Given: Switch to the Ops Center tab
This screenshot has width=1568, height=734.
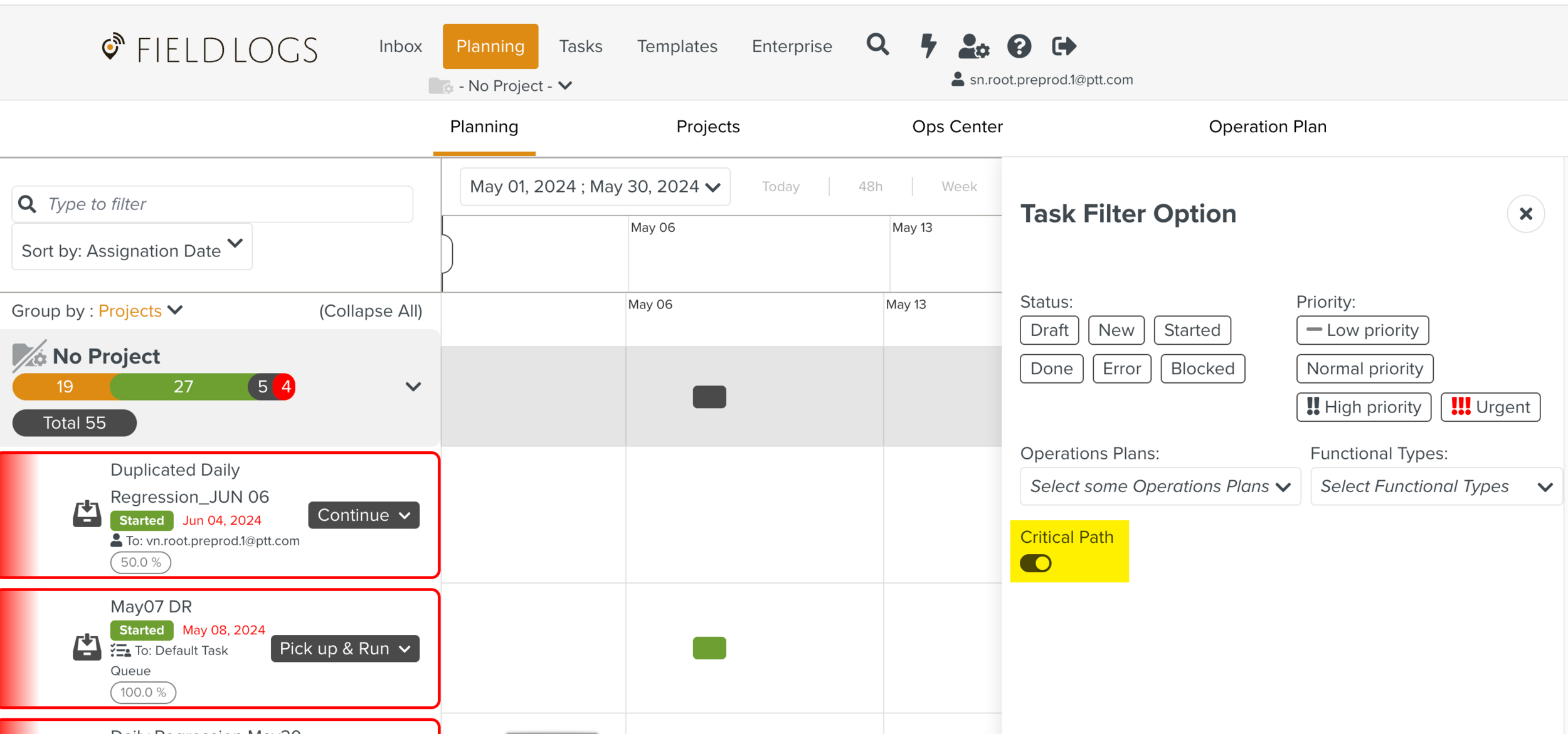Looking at the screenshot, I should click(957, 127).
